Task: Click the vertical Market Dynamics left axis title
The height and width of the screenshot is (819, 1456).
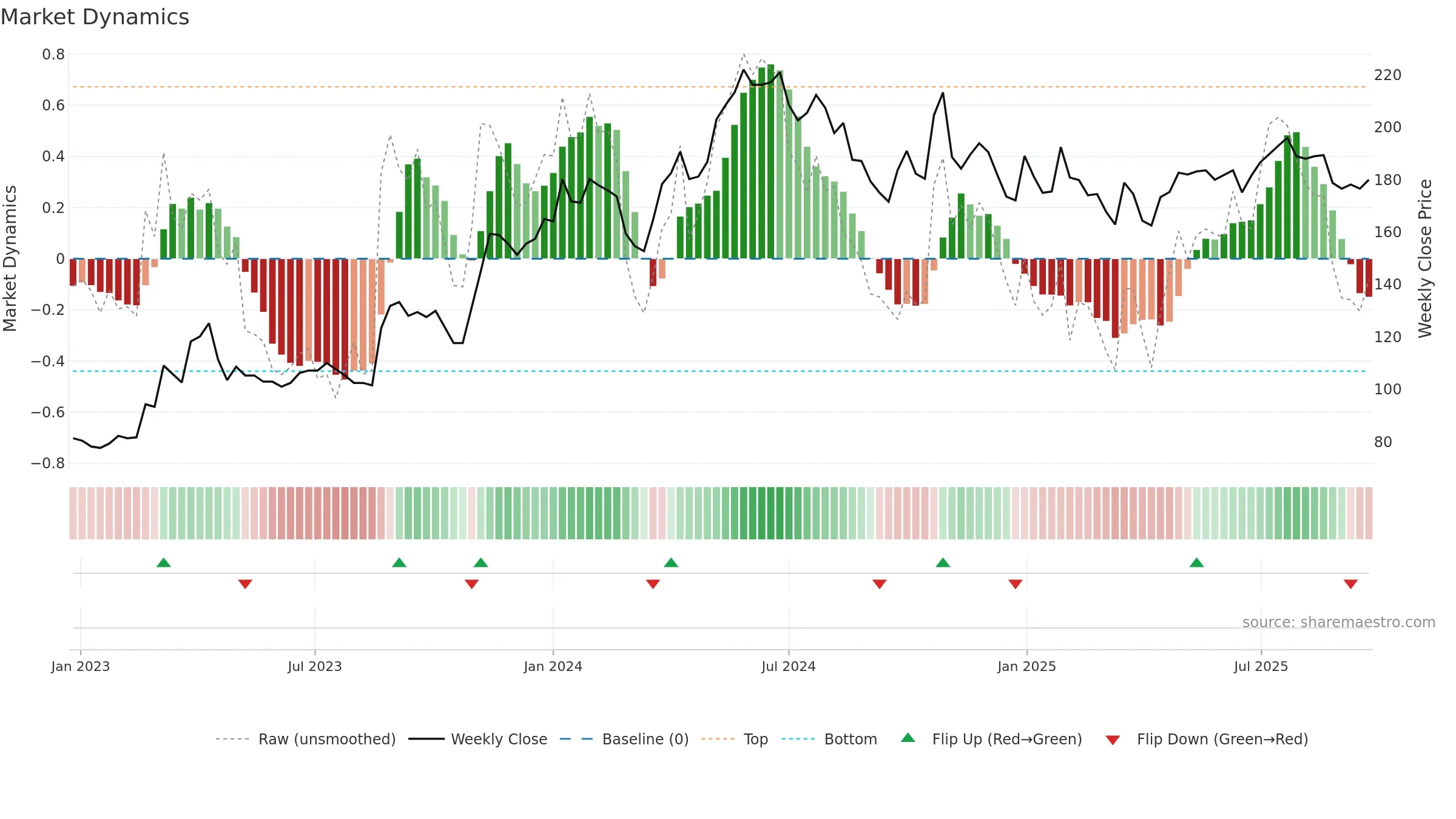Action: pyautogui.click(x=10, y=258)
